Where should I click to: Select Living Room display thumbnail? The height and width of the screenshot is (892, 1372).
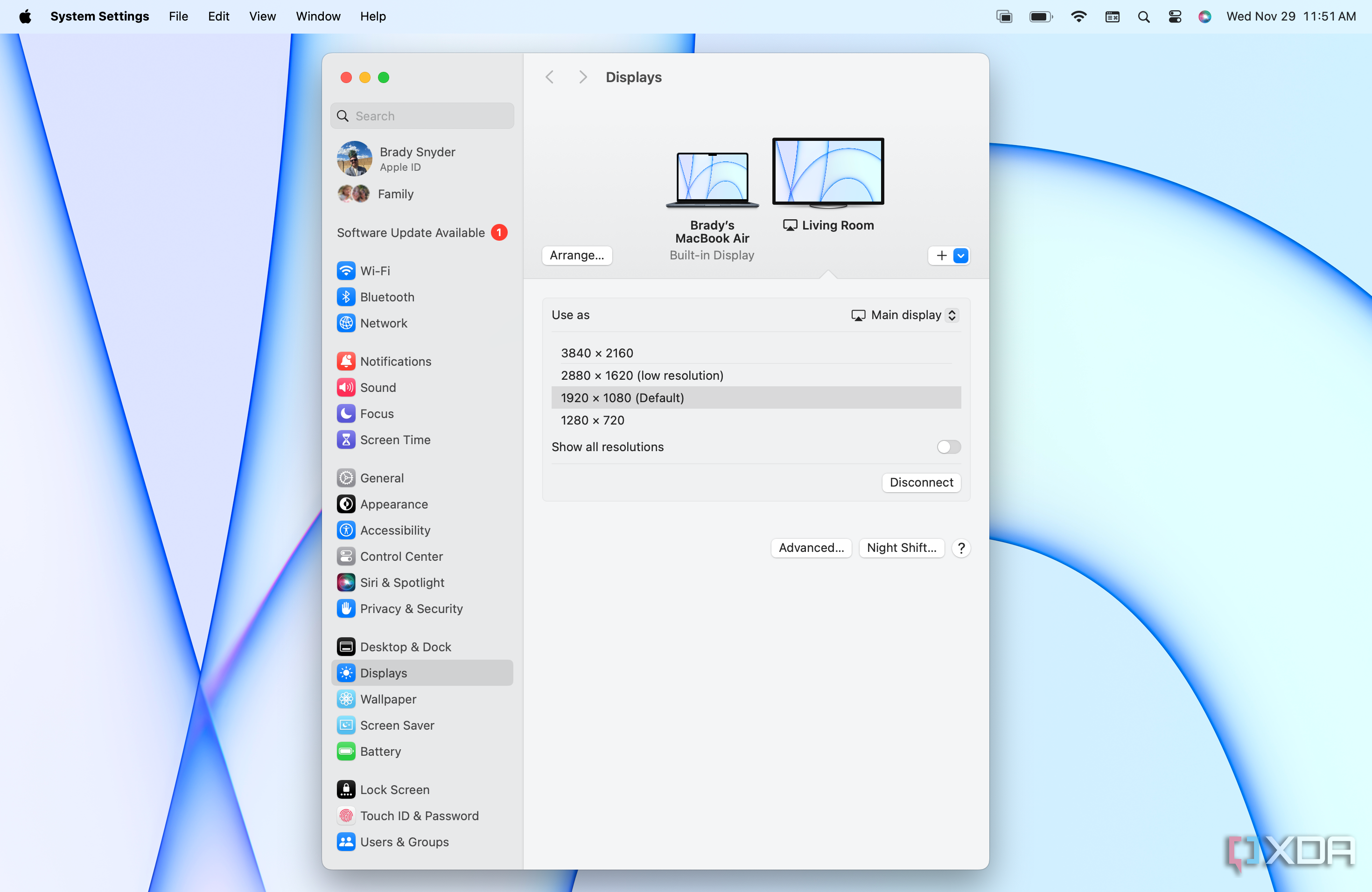[828, 173]
